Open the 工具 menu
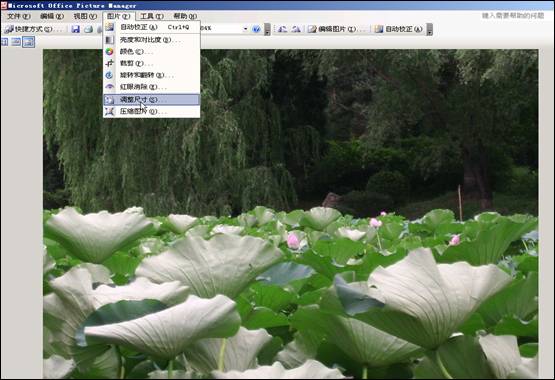This screenshot has height=380, width=555. coord(152,16)
